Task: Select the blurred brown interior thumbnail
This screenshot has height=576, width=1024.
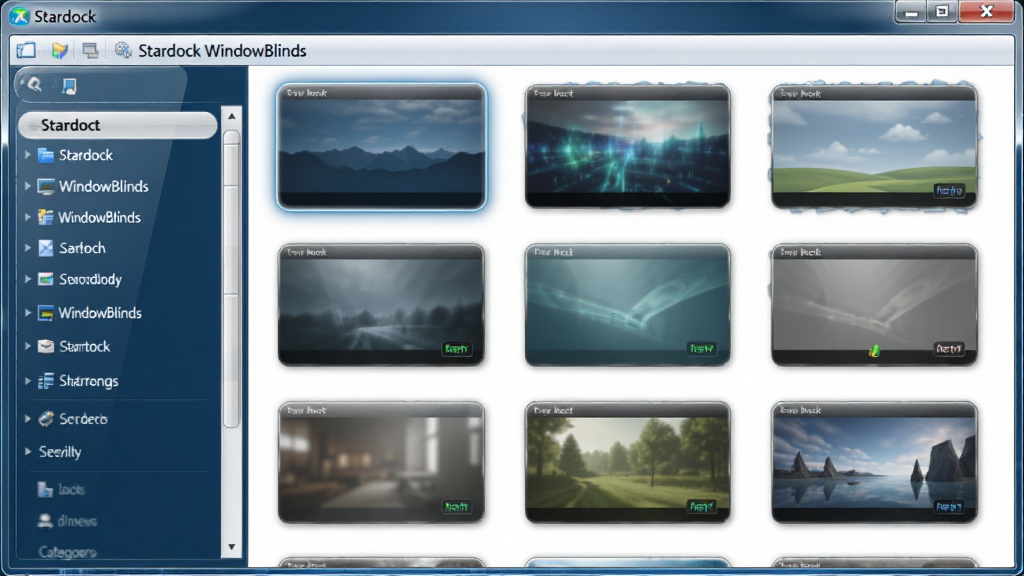Action: (381, 462)
